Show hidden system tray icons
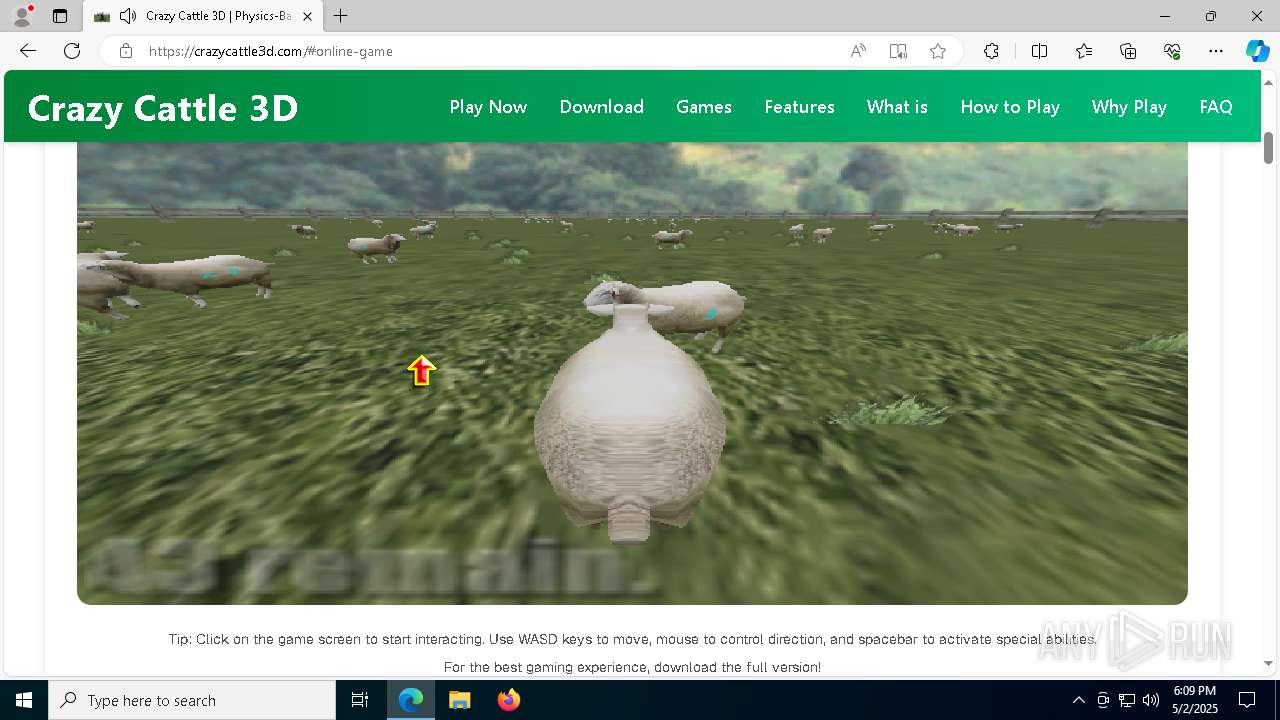1280x720 pixels. coord(1078,700)
